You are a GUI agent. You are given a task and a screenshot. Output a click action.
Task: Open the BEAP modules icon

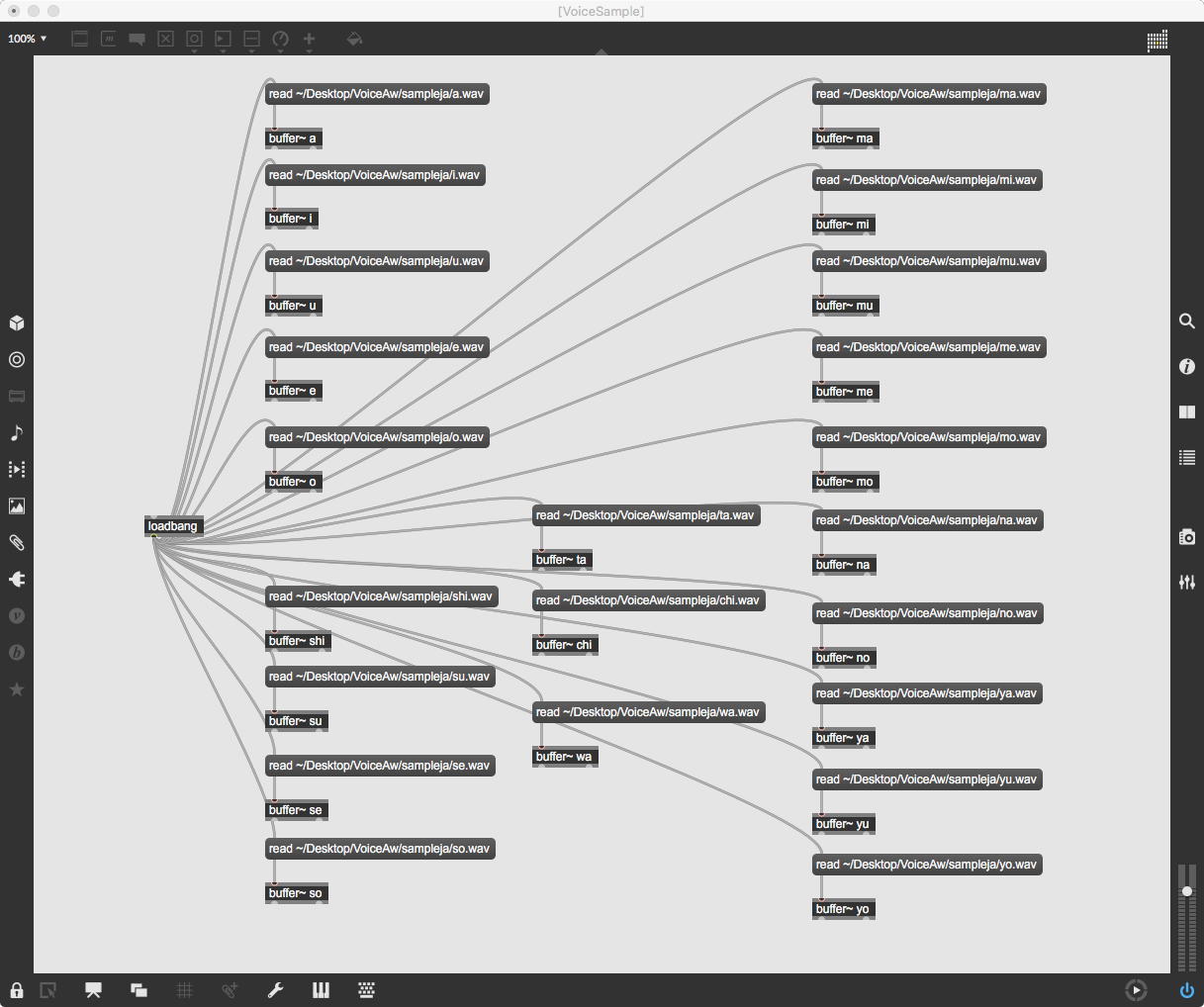[x=17, y=653]
